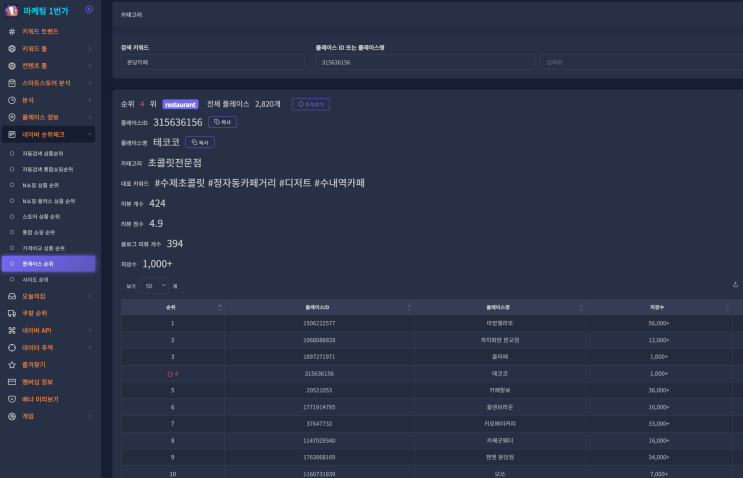The image size is (743, 478).
Task: Copy place name 테코코 with 복사
Action: pyautogui.click(x=200, y=142)
